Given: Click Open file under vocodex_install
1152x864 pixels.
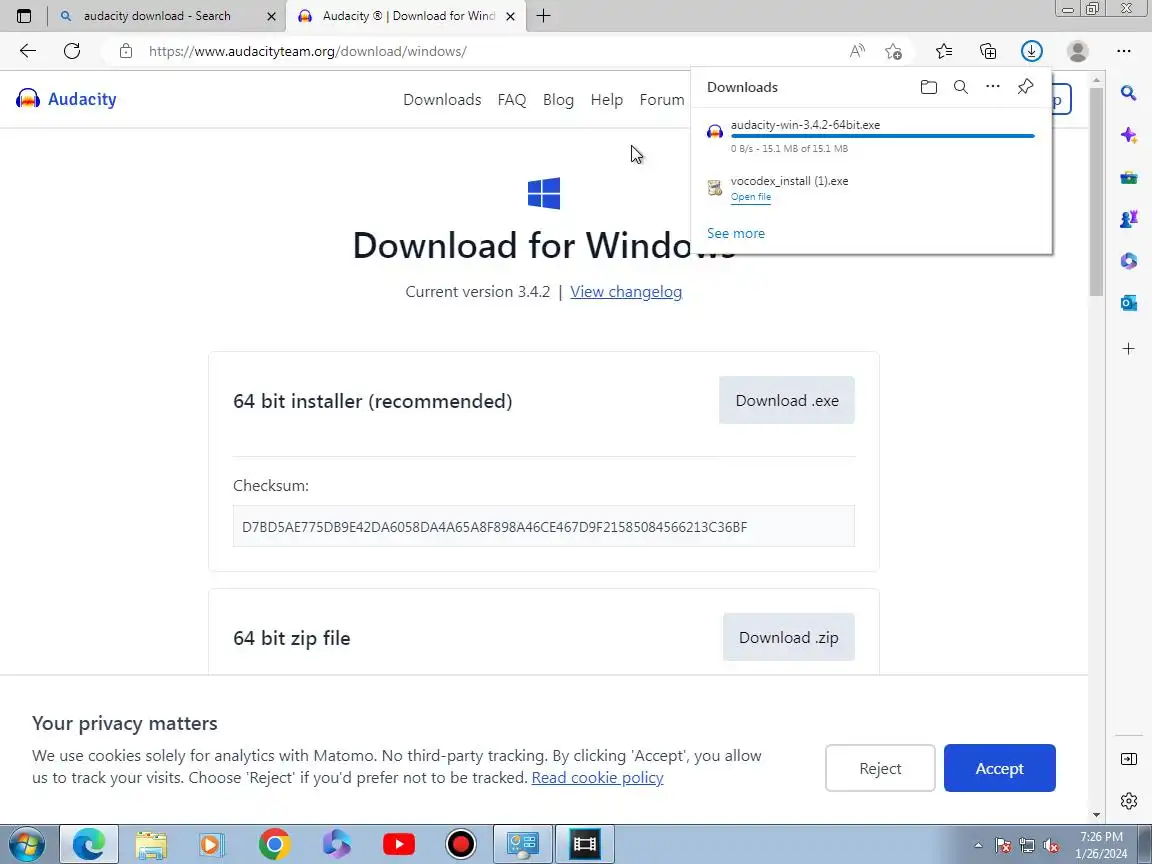Looking at the screenshot, I should coord(750,197).
